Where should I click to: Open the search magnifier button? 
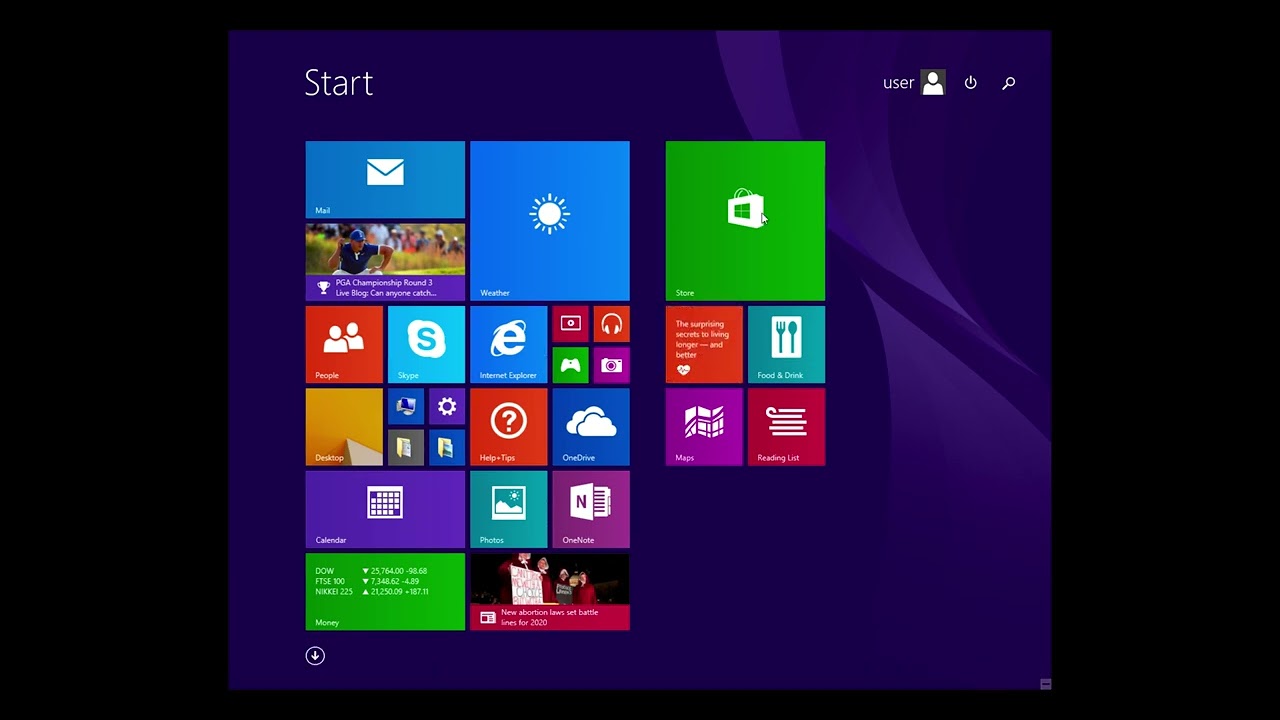pos(1008,83)
